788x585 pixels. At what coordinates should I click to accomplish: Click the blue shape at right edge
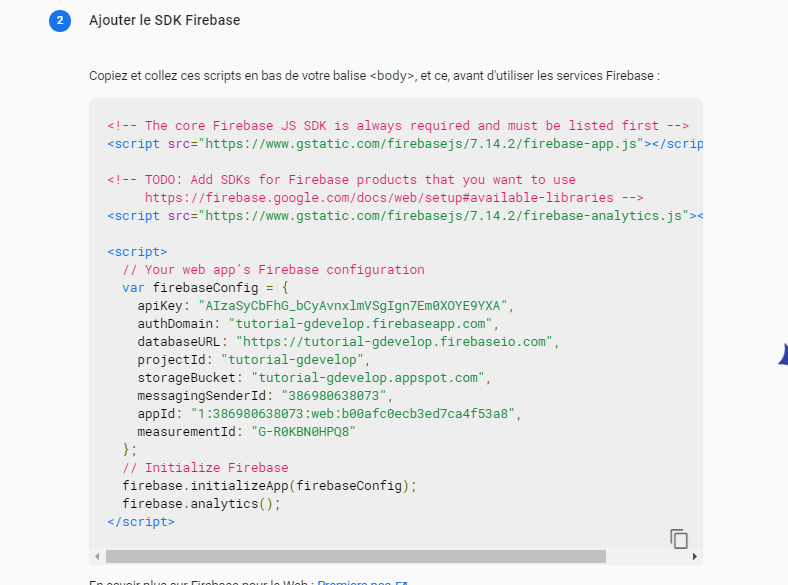click(x=782, y=352)
